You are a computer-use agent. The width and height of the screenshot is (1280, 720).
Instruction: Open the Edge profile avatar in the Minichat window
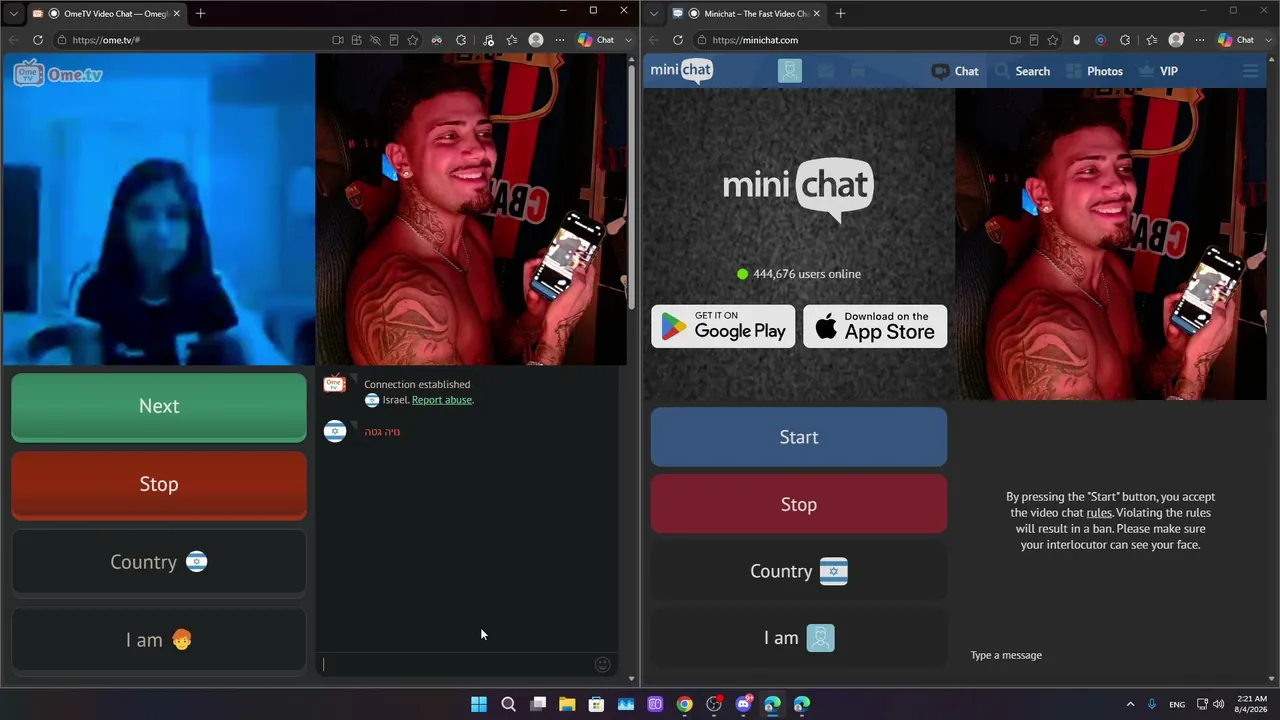tap(1176, 40)
